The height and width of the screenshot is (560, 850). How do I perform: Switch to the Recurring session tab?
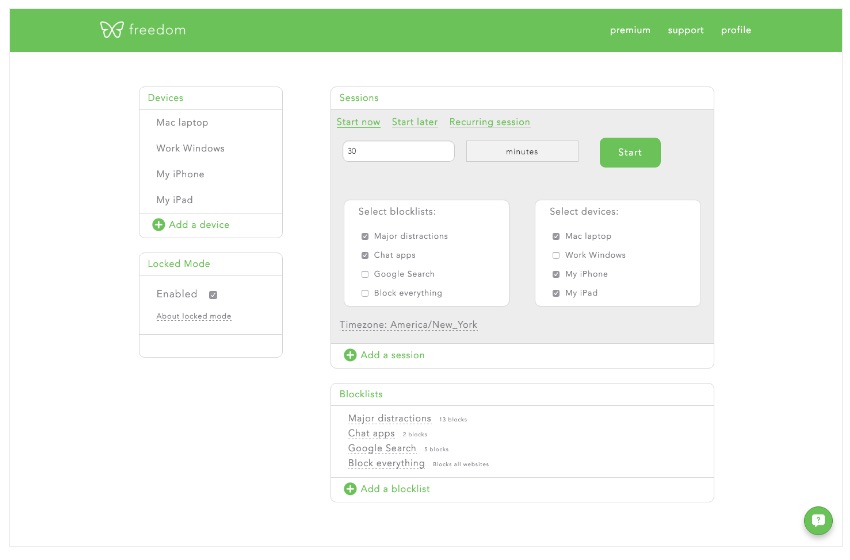point(490,122)
